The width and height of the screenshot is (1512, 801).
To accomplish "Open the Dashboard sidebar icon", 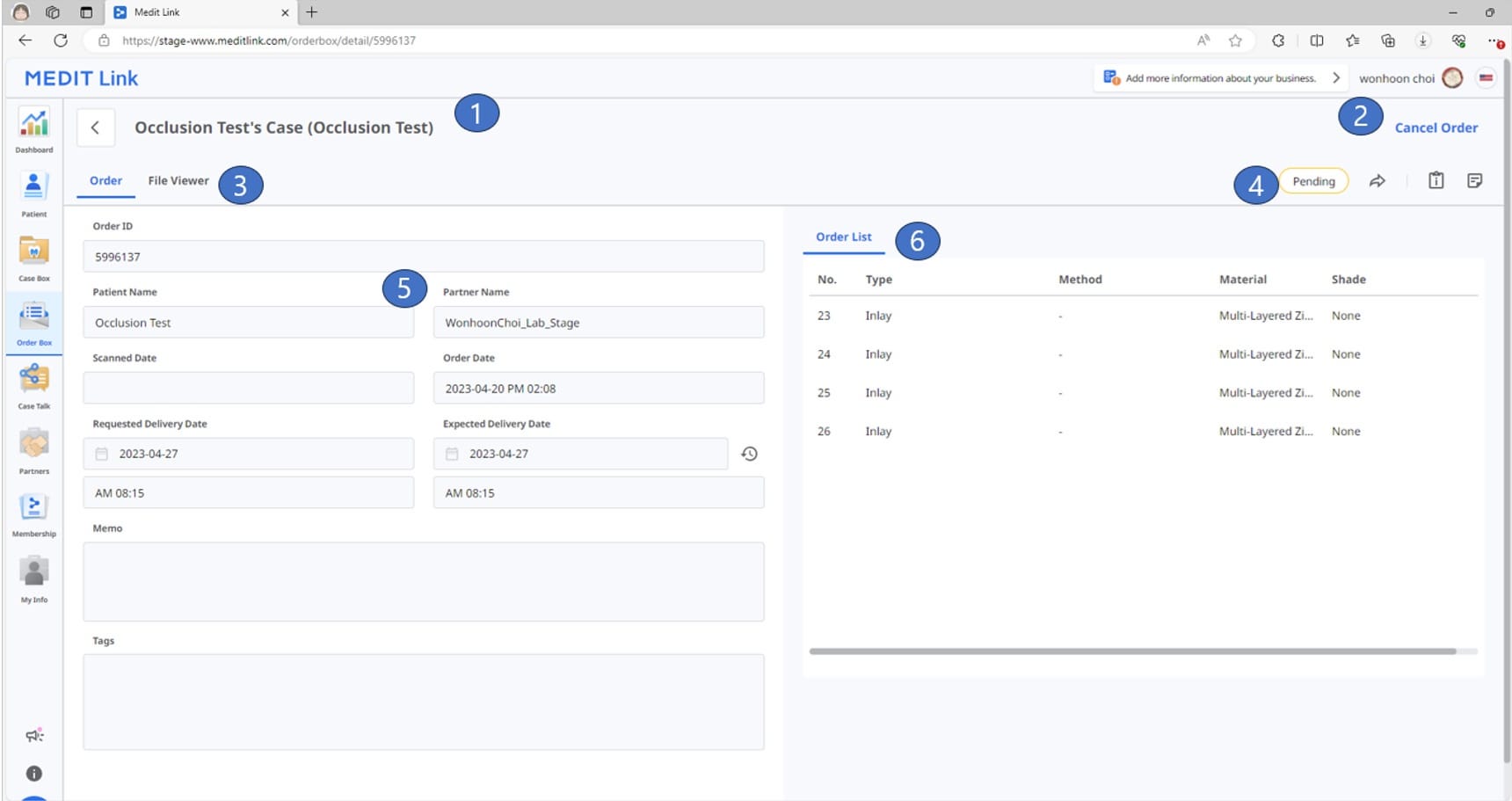I will [33, 130].
